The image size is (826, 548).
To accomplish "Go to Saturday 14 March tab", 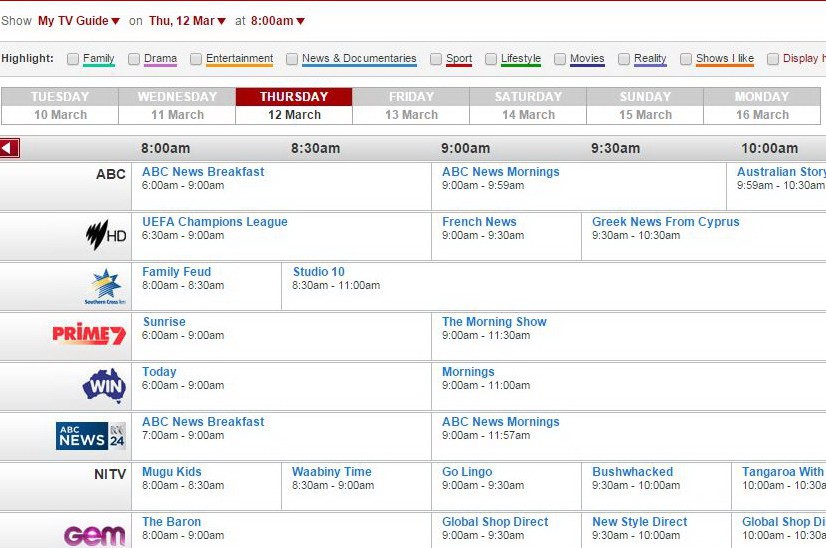I will [x=528, y=106].
